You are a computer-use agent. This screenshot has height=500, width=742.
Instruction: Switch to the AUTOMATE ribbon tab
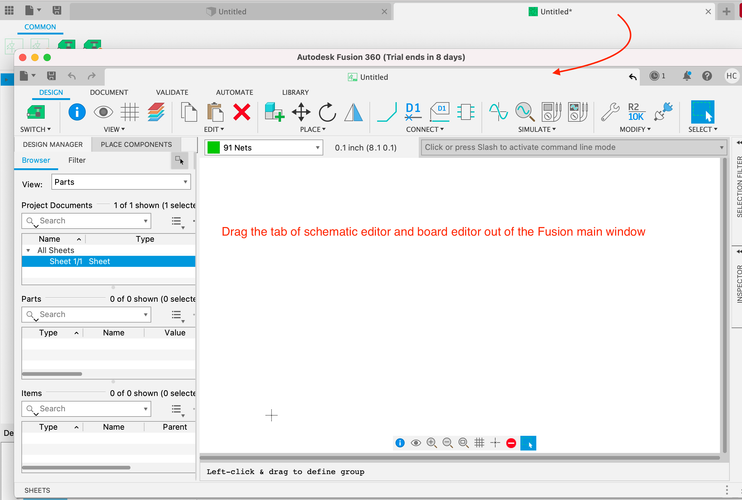coord(235,92)
